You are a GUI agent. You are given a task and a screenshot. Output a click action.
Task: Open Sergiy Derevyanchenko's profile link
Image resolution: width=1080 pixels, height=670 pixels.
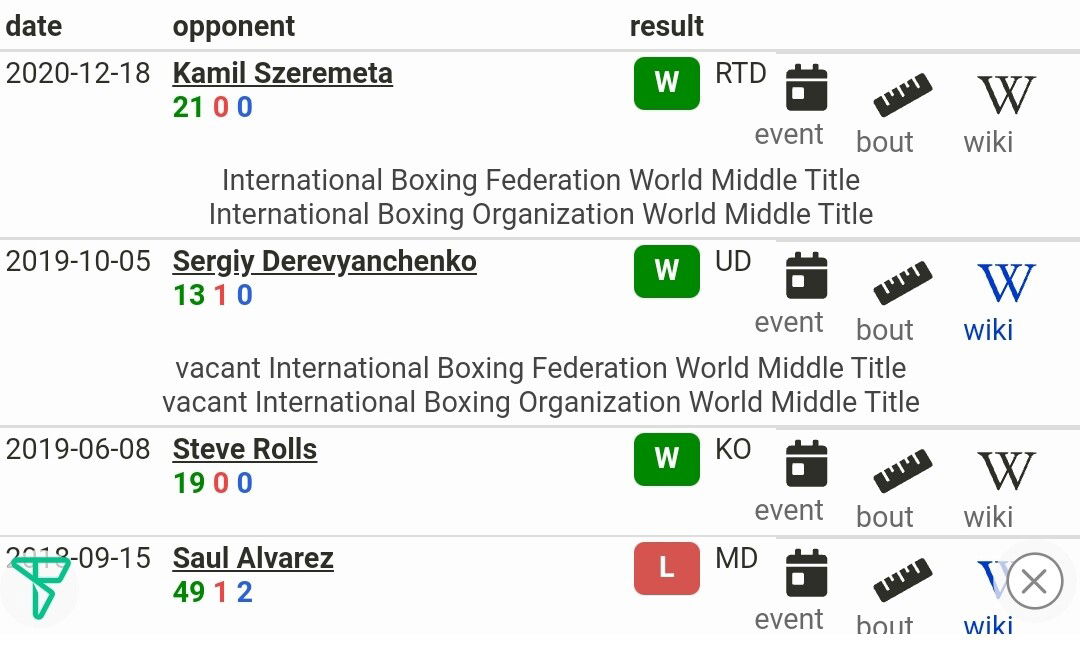[324, 261]
